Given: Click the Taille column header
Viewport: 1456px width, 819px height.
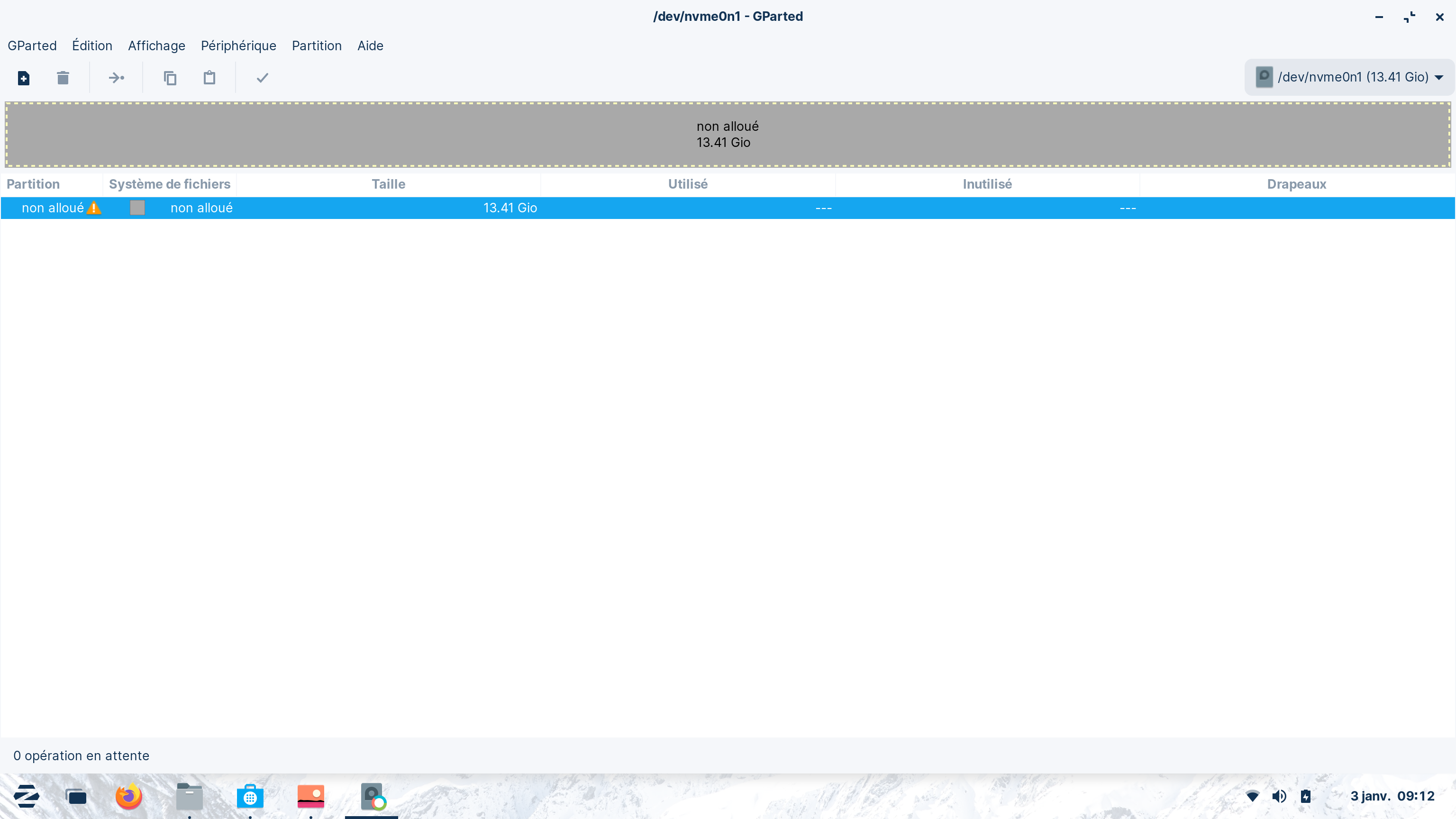Looking at the screenshot, I should 388,184.
